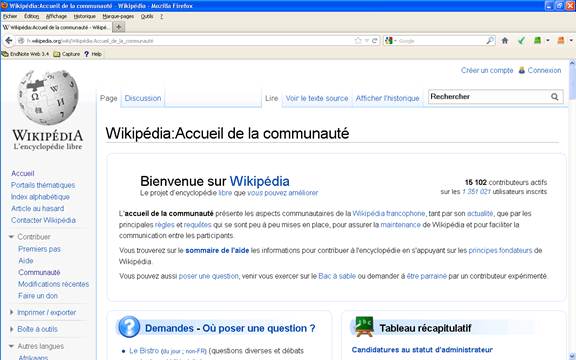Expand the Imprimer / exporter section

click(x=11, y=312)
